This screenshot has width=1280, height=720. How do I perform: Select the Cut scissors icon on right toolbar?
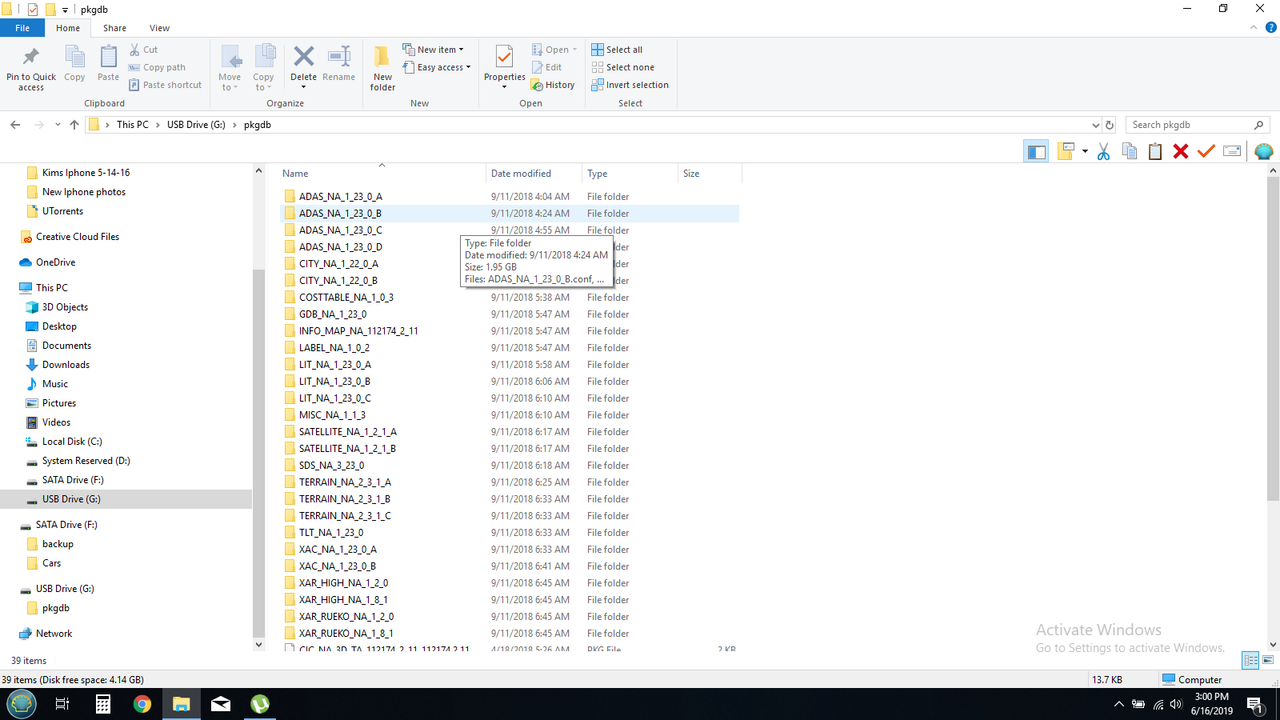click(x=1103, y=151)
